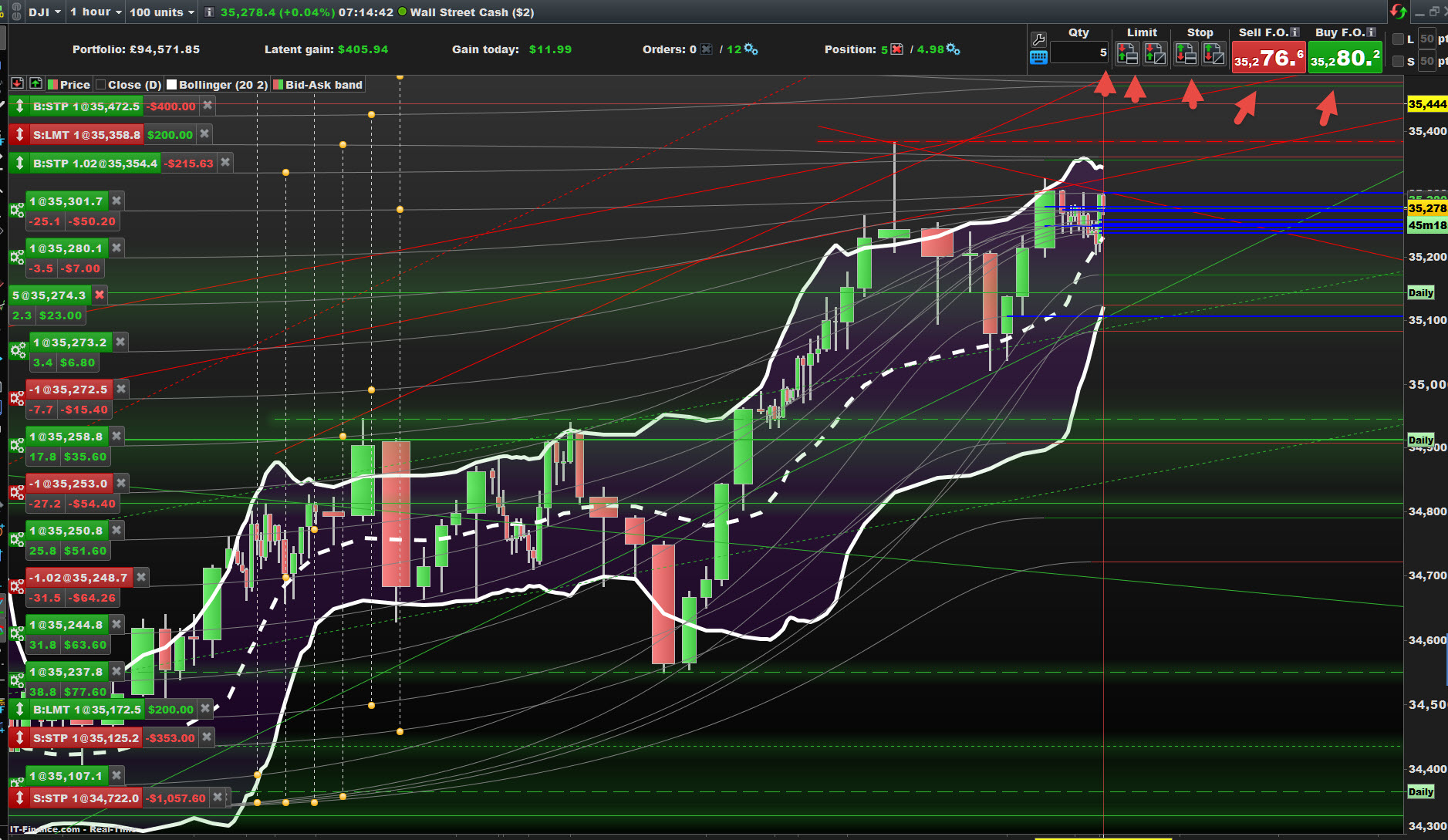Click move arrows on S:LMT 1@35,358.8 order
The height and width of the screenshot is (840, 1448).
[x=19, y=135]
